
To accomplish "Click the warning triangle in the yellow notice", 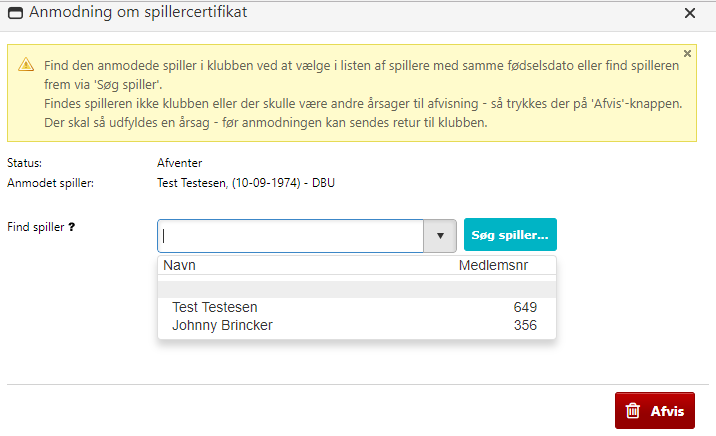I will [x=26, y=65].
